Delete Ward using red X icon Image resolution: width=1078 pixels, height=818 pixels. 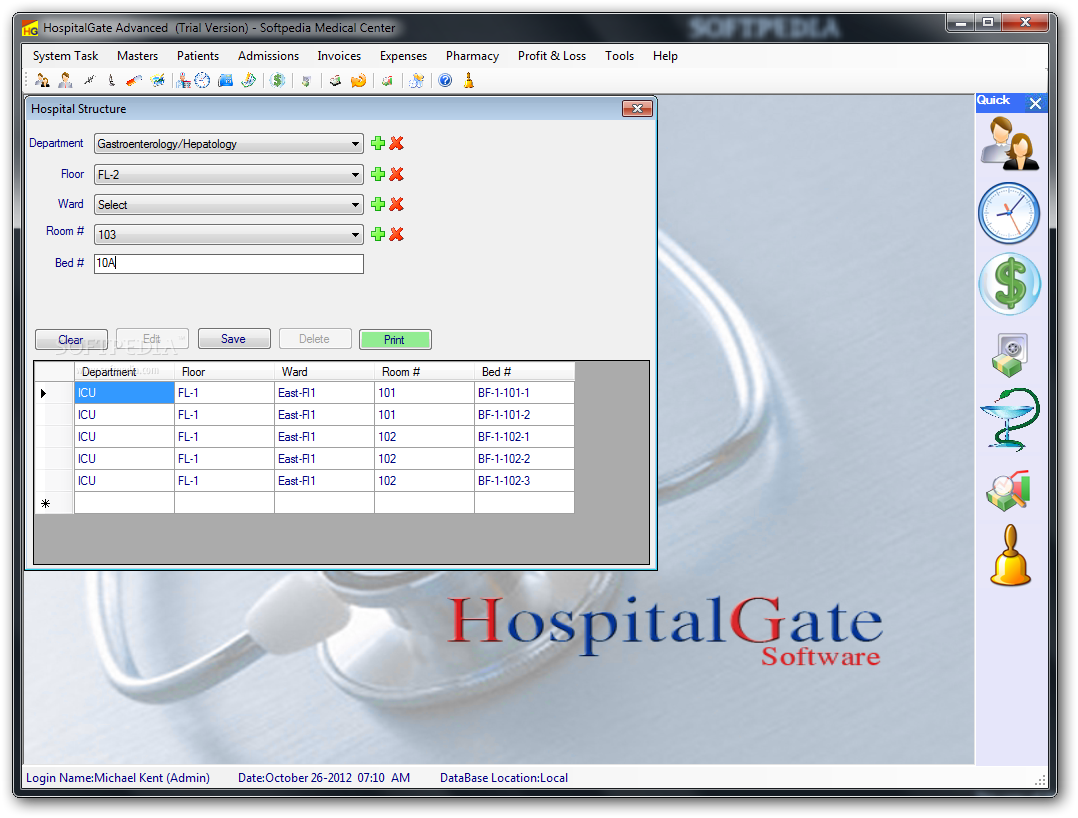click(x=396, y=204)
